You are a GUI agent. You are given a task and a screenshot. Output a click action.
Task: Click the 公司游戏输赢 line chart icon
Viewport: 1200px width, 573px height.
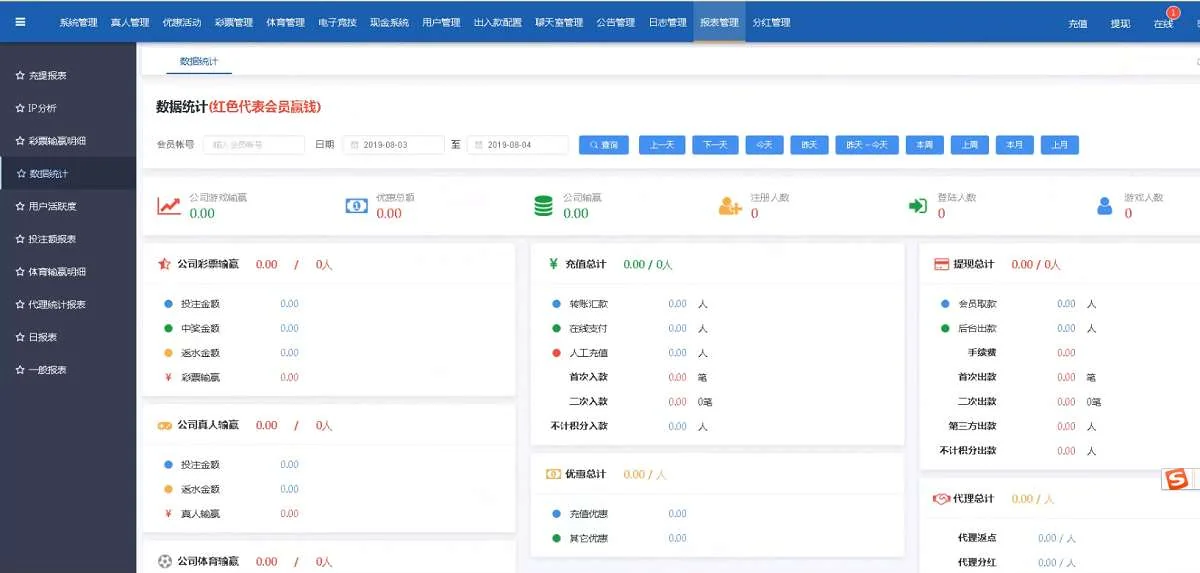point(169,206)
